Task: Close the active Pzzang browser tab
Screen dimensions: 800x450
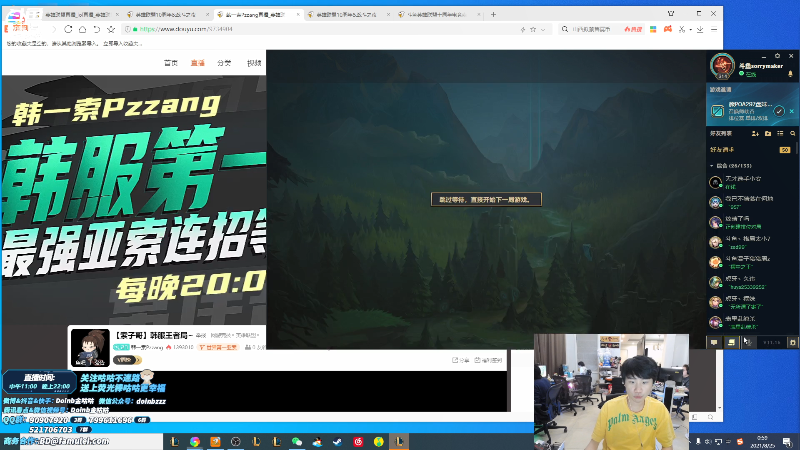Action: click(298, 14)
